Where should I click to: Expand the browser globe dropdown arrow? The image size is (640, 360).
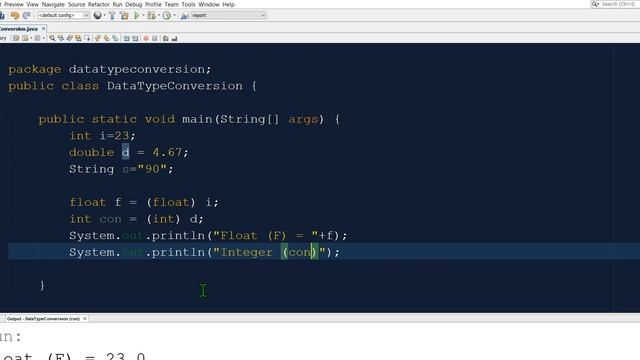pos(104,16)
